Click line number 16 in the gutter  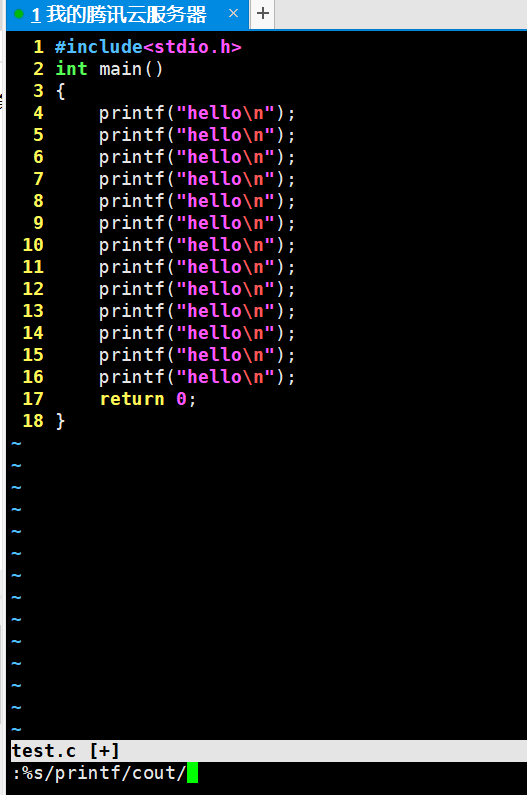[33, 377]
